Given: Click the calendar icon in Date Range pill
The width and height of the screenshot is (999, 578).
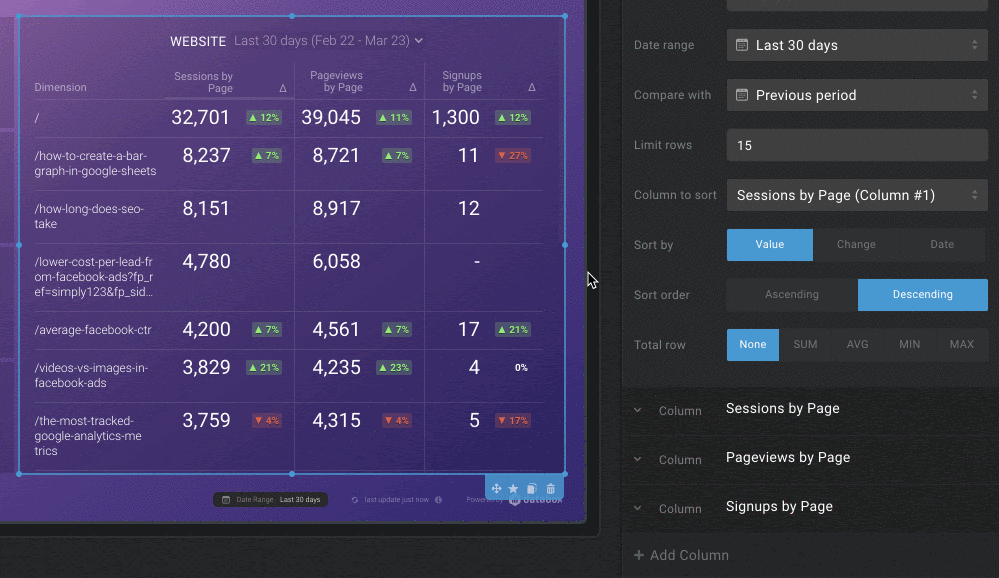Looking at the screenshot, I should (x=226, y=500).
